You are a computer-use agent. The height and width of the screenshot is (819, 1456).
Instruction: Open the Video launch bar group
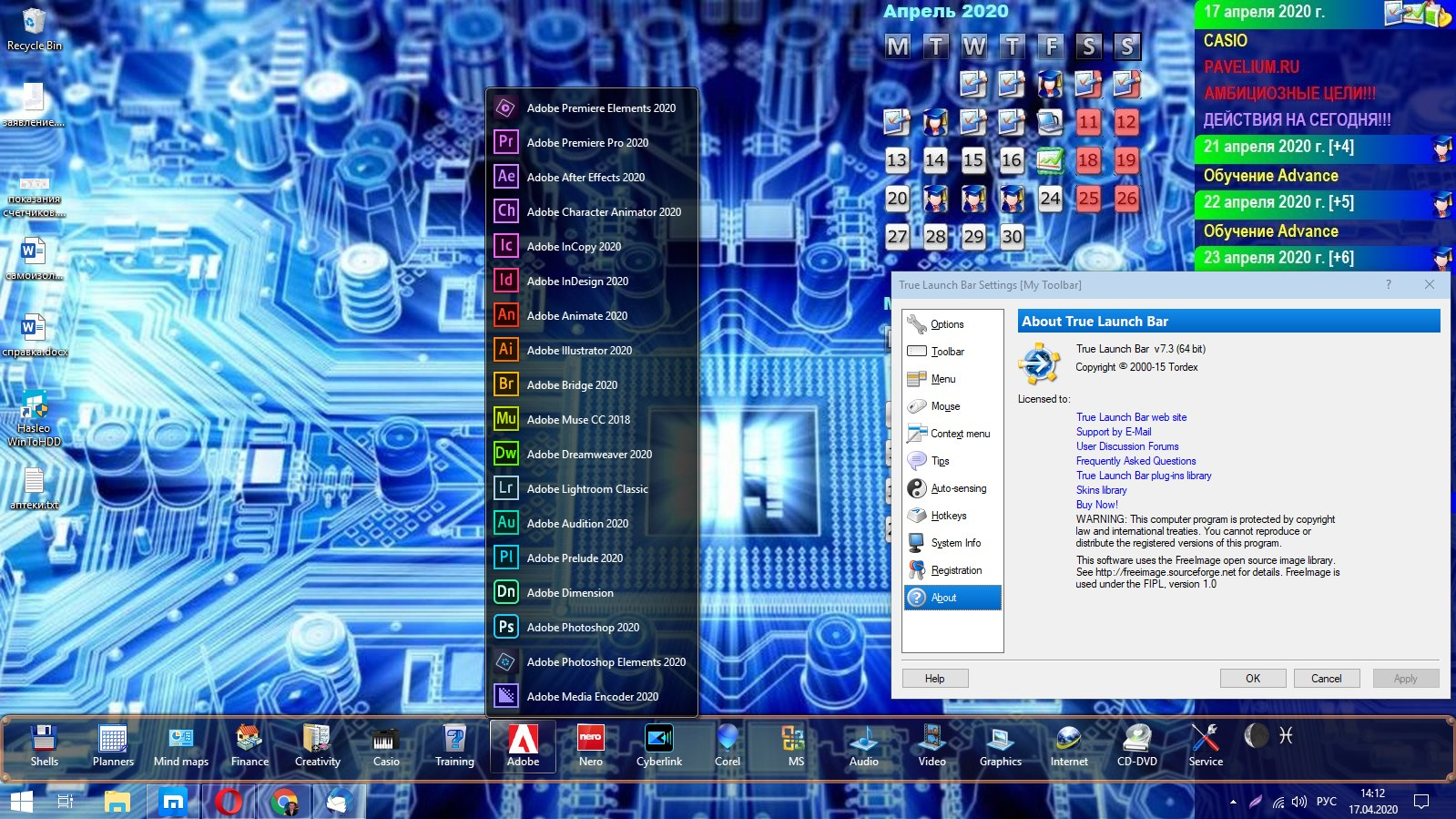[932, 746]
